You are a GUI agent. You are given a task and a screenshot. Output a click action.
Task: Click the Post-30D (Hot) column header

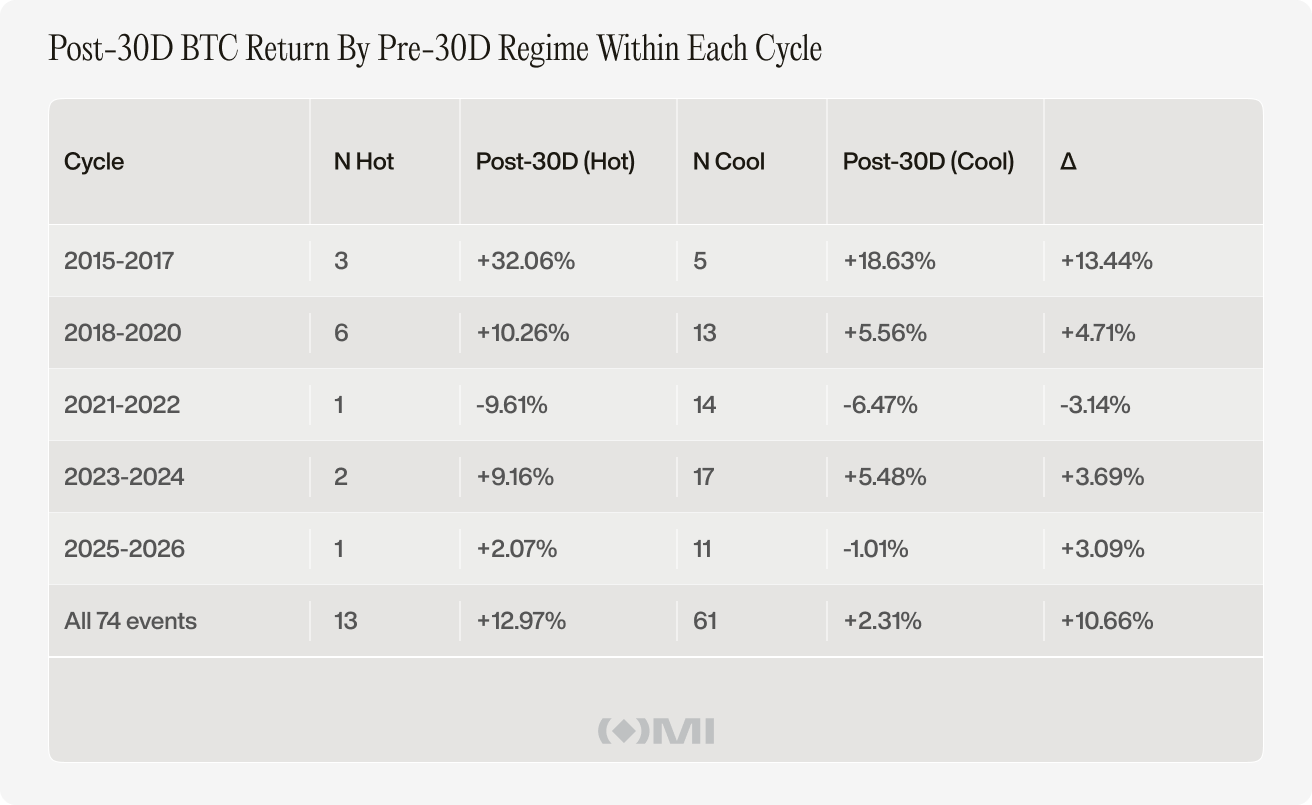555,162
